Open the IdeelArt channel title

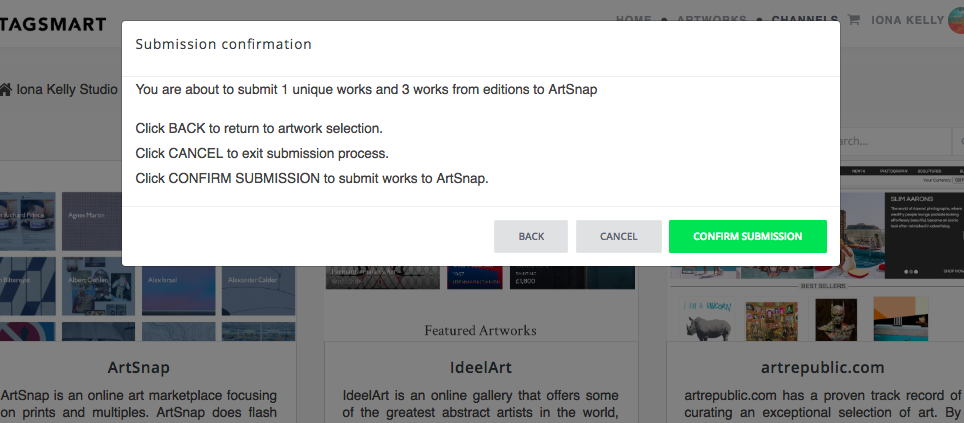pos(480,368)
